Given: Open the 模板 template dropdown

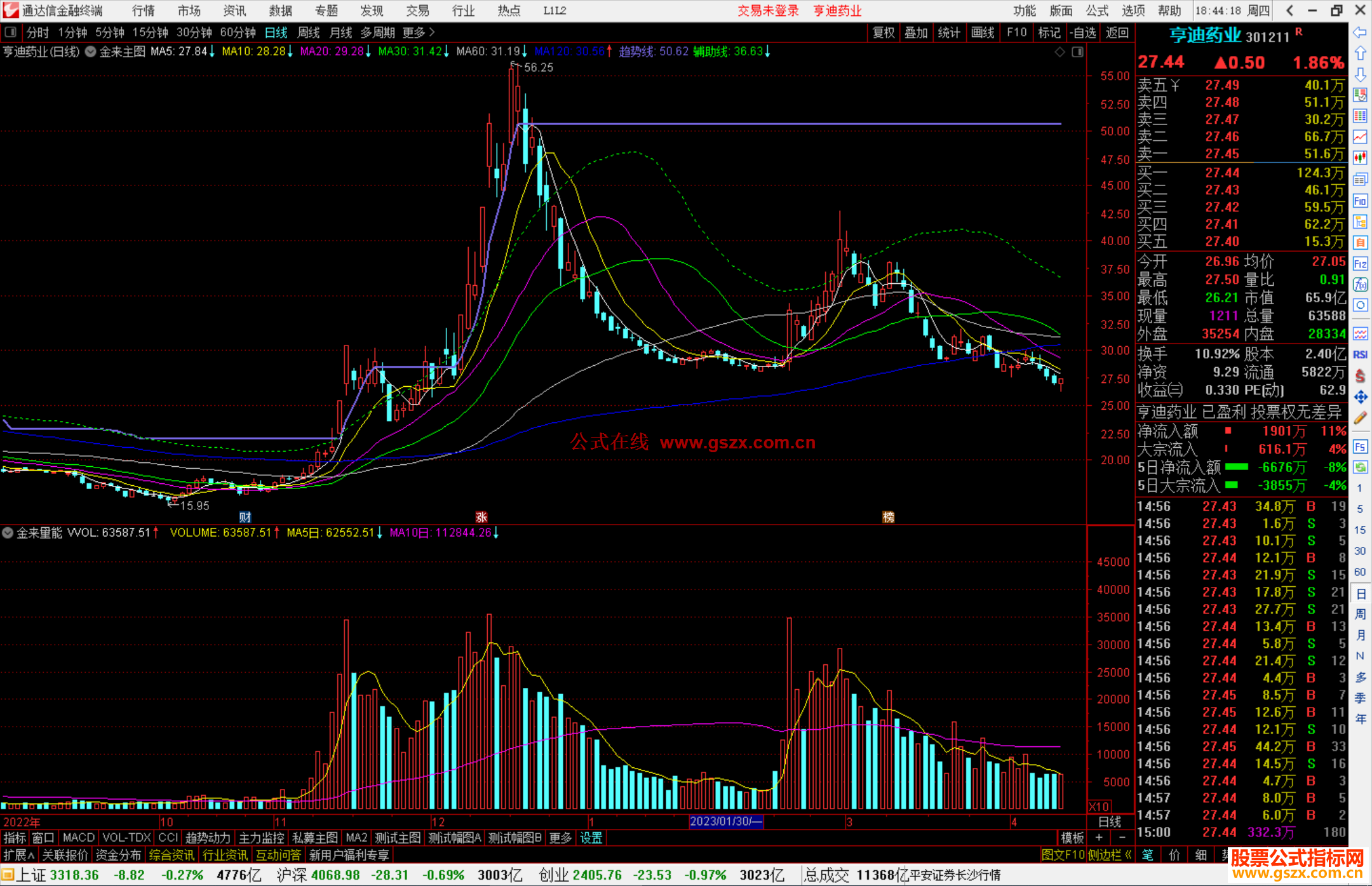Looking at the screenshot, I should [x=1073, y=838].
